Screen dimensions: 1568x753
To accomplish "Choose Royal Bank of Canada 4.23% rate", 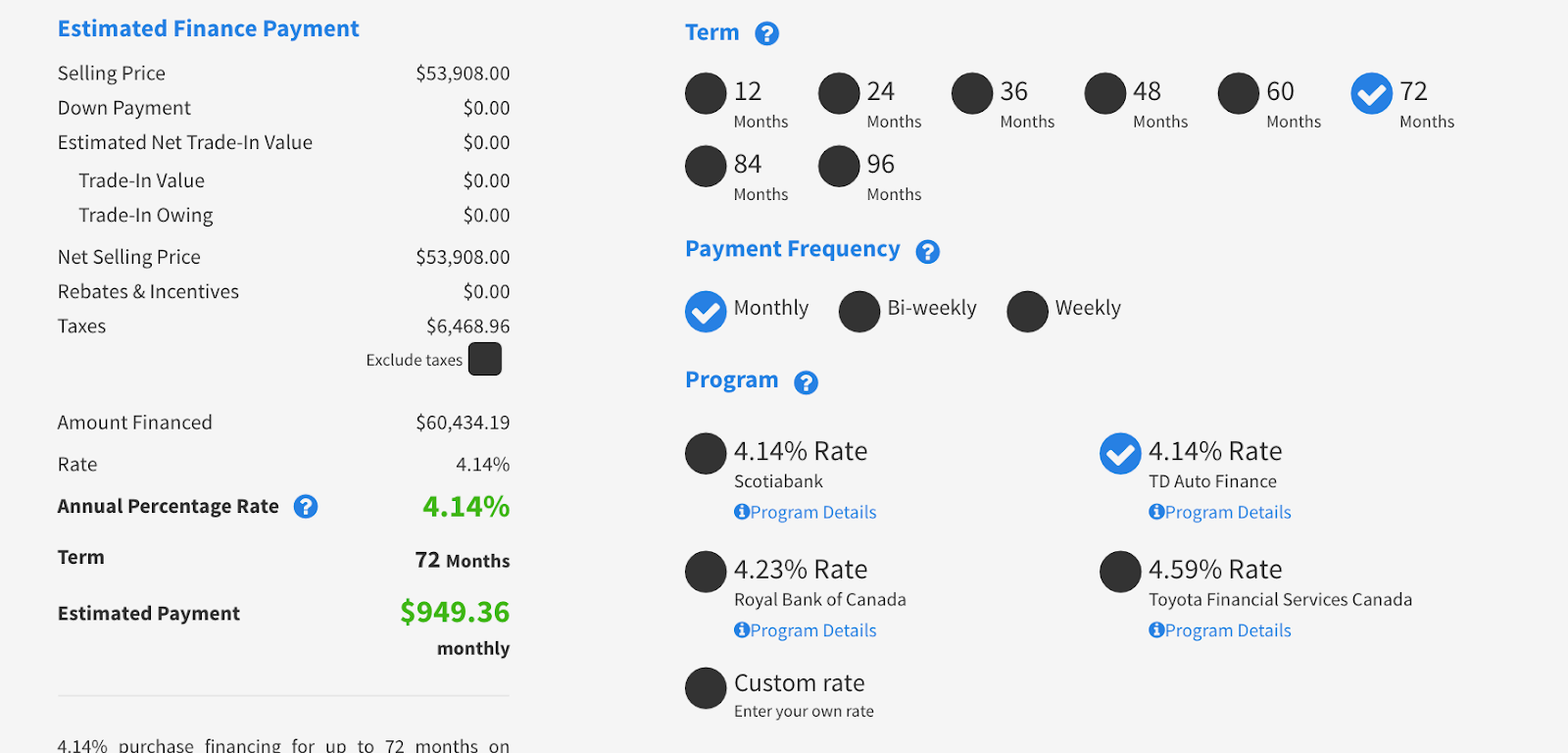I will tap(706, 572).
